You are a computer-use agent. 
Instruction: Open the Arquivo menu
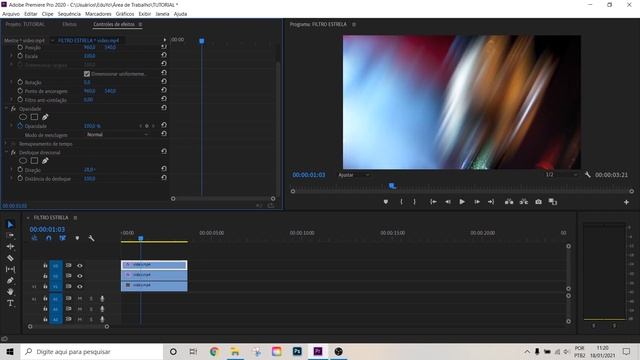point(11,14)
